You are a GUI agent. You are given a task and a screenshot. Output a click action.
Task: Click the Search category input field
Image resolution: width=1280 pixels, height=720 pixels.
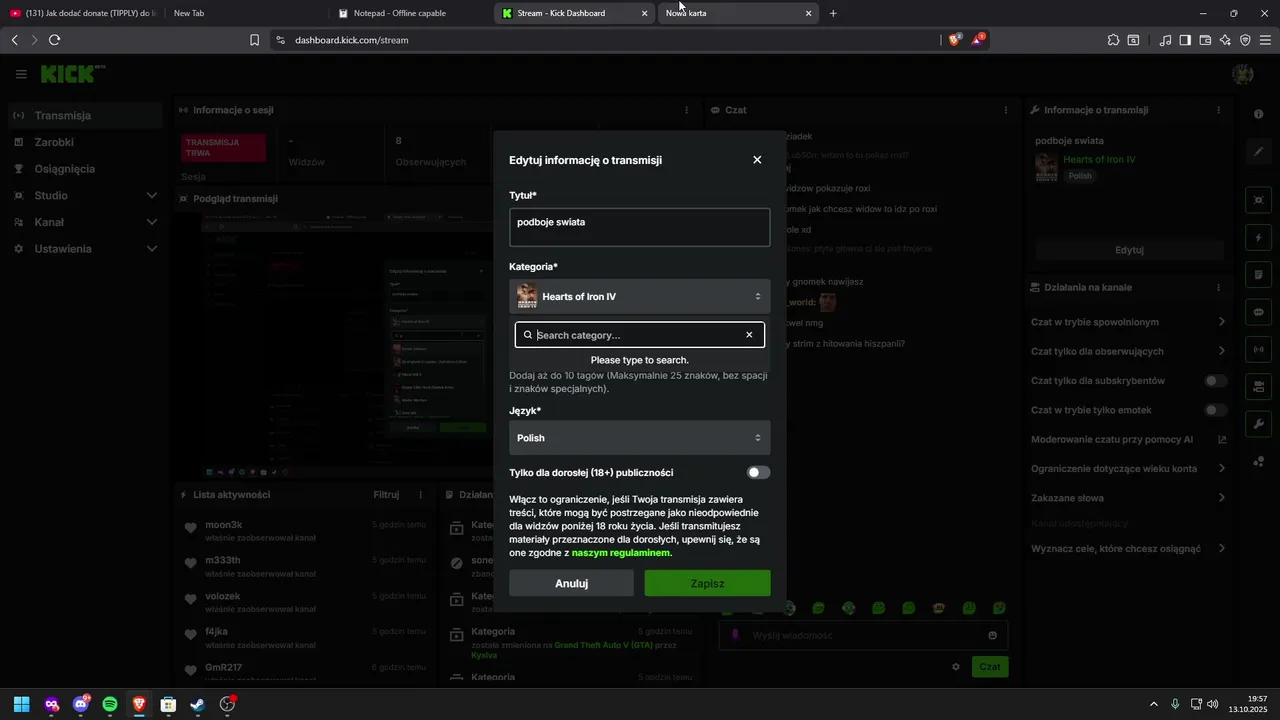(639, 335)
